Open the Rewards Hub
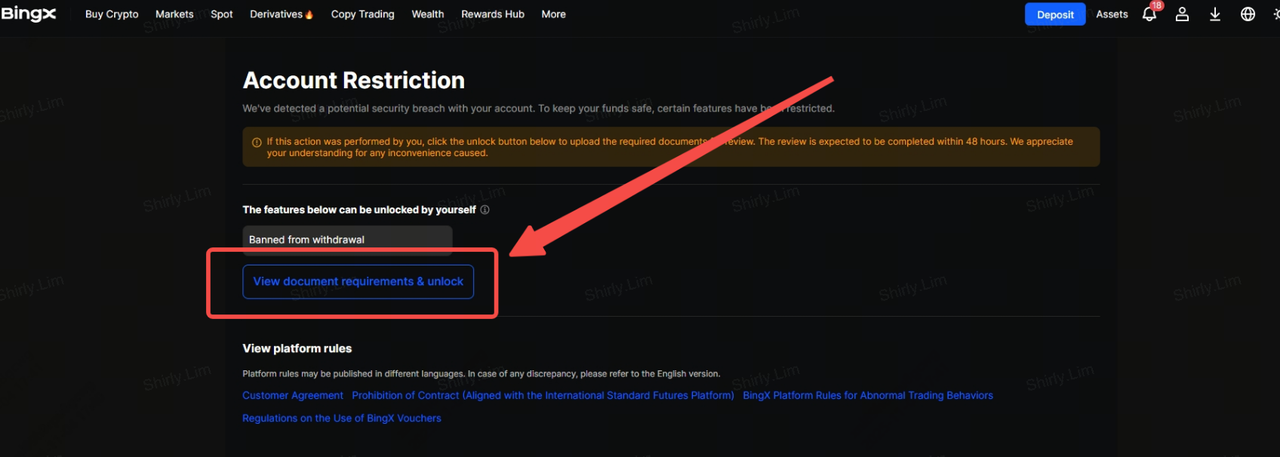The image size is (1280, 457). pos(492,15)
